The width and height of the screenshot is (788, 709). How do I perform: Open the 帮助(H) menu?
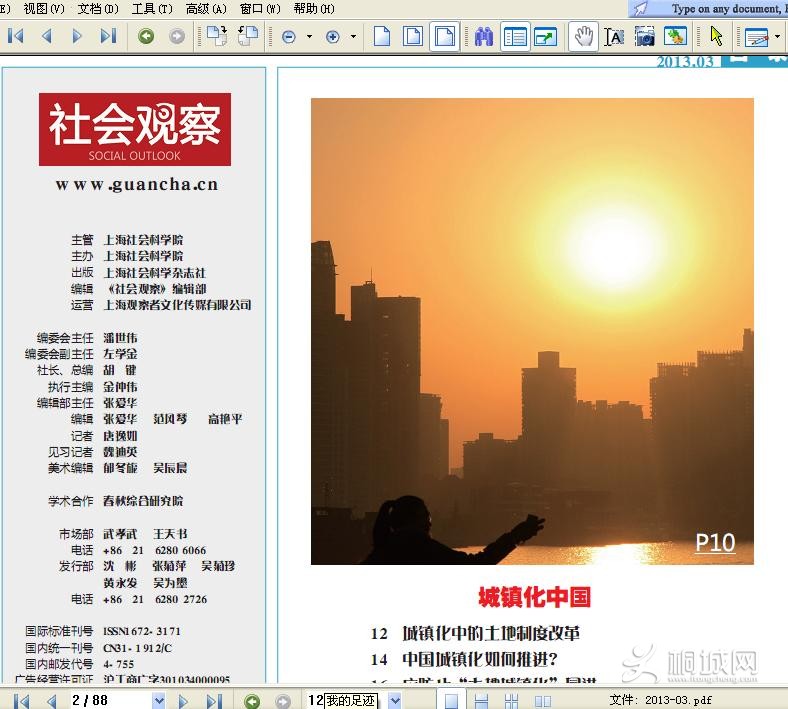[x=313, y=9]
